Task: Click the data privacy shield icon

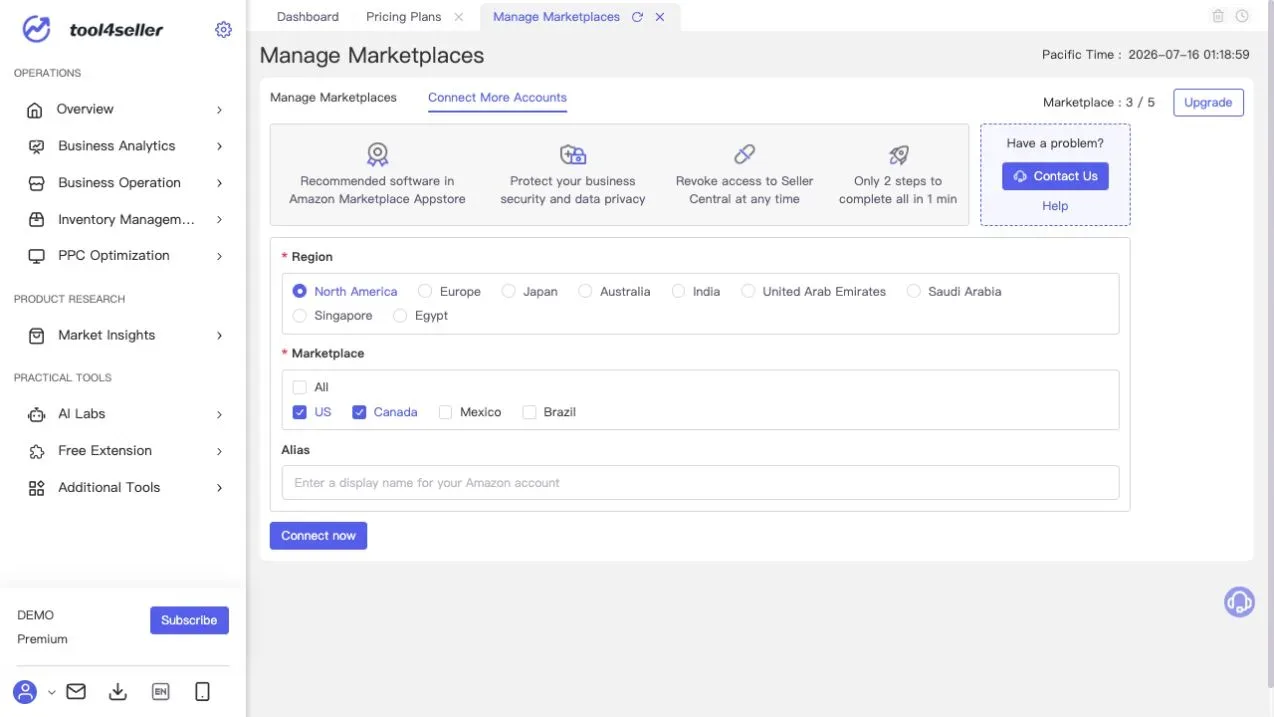Action: point(573,154)
